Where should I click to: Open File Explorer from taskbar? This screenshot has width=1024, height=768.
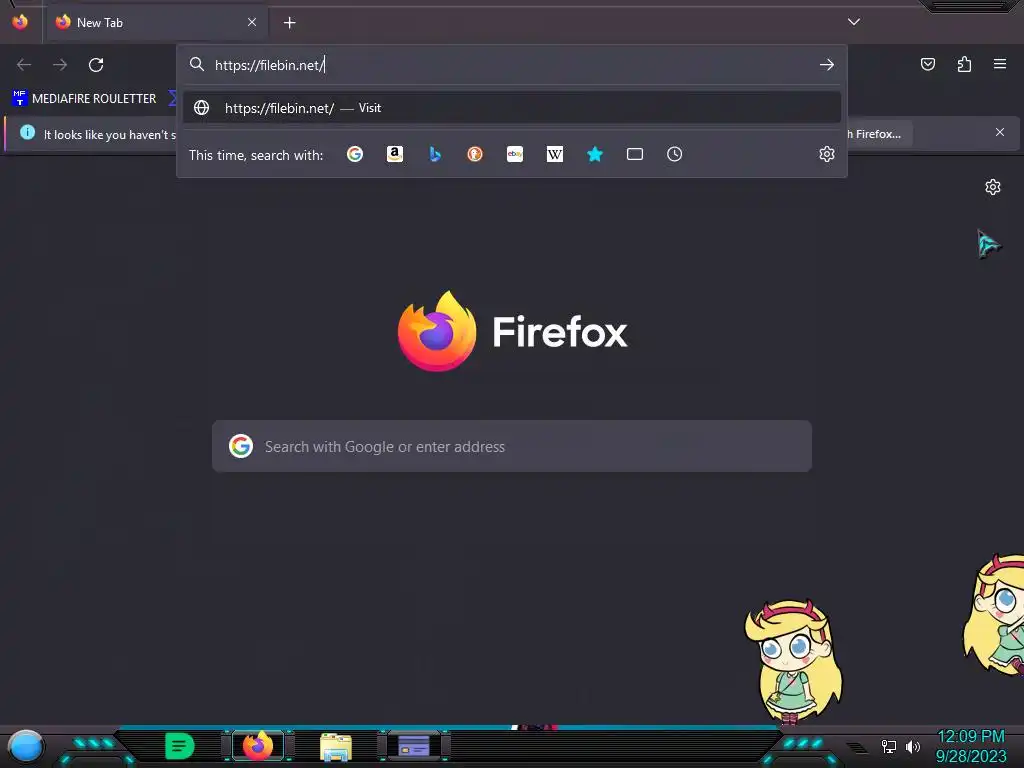pos(336,747)
